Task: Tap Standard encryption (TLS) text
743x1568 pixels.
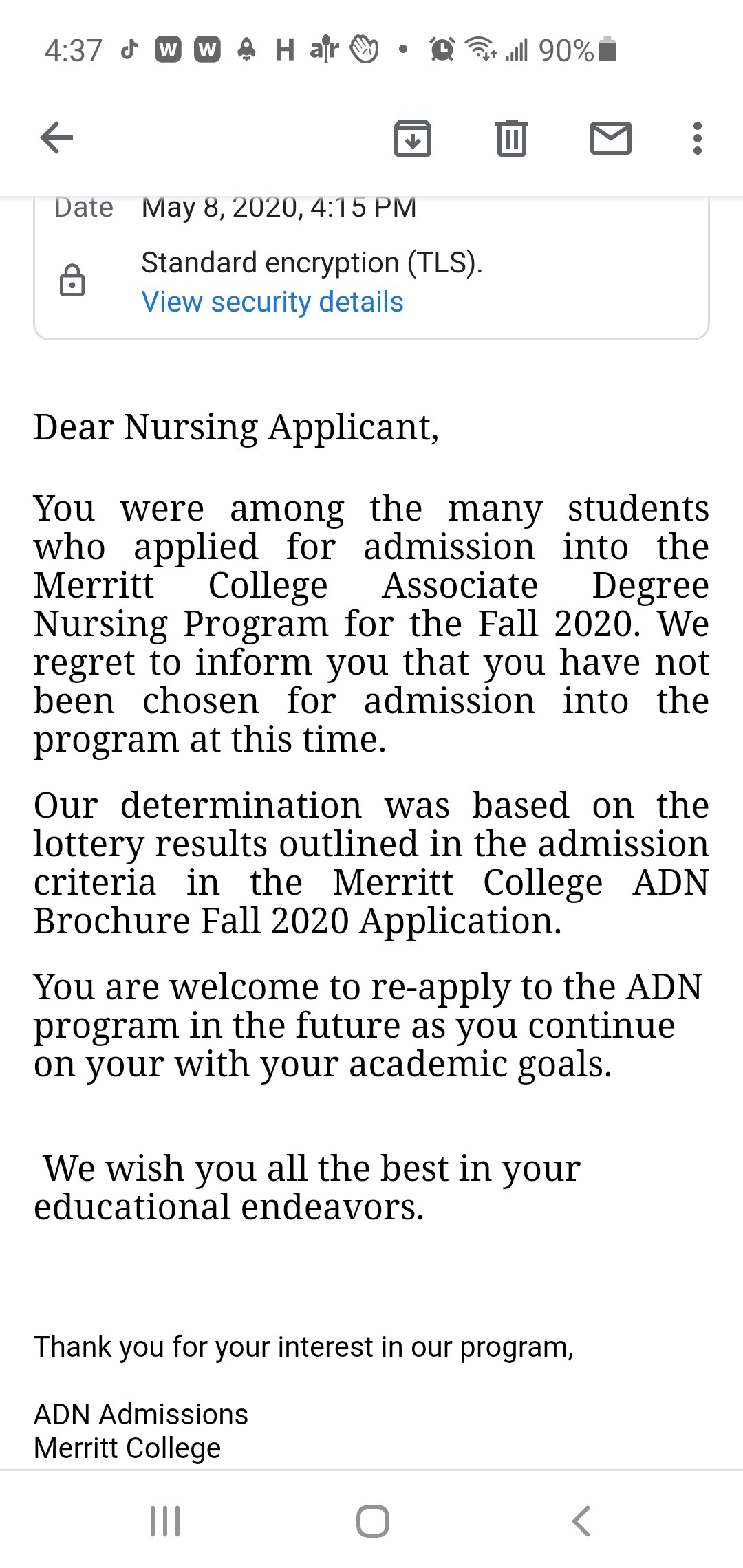Action: pos(312,263)
